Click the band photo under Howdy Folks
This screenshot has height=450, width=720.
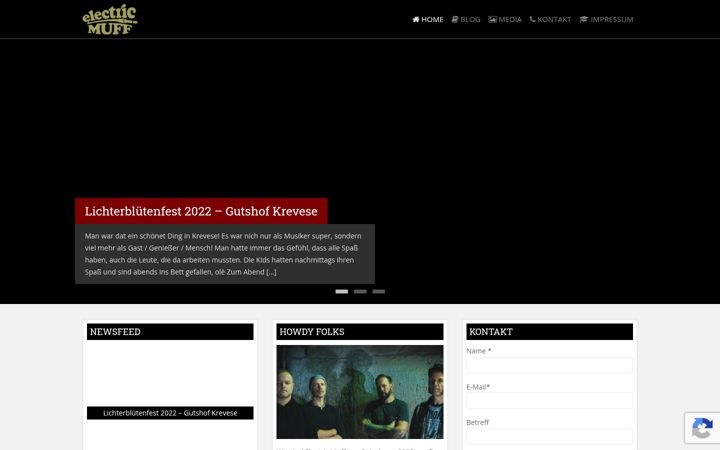[360, 392]
